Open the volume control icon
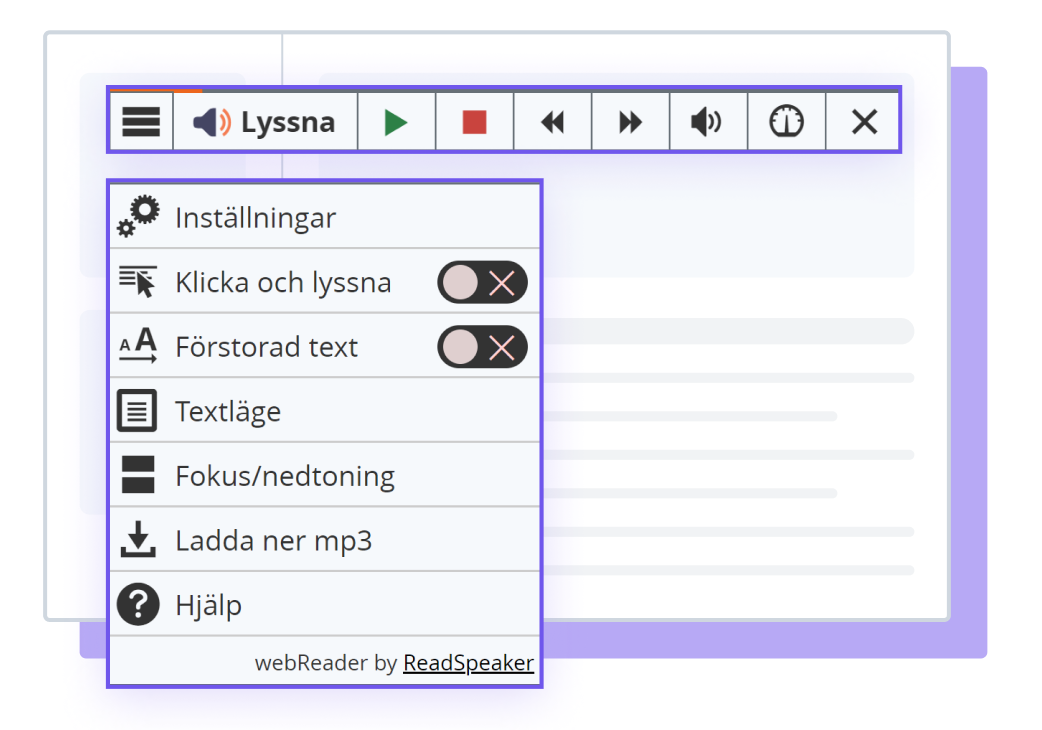Image resolution: width=1042 pixels, height=730 pixels. [708, 122]
